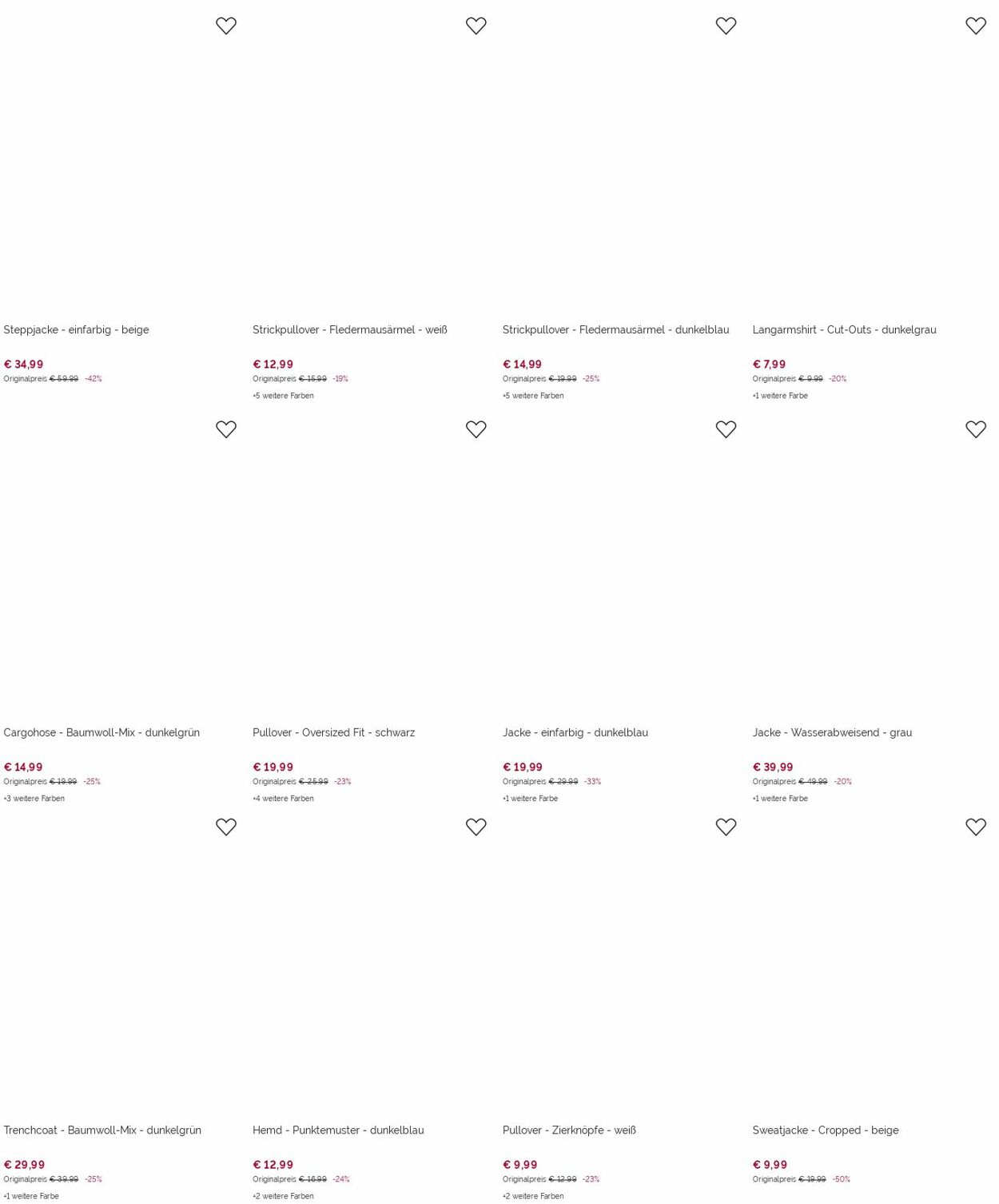The image size is (999, 1204).
Task: Favorite the Trenchcoat Baumwoll-Mix dunkelgrün
Action: pos(226,827)
